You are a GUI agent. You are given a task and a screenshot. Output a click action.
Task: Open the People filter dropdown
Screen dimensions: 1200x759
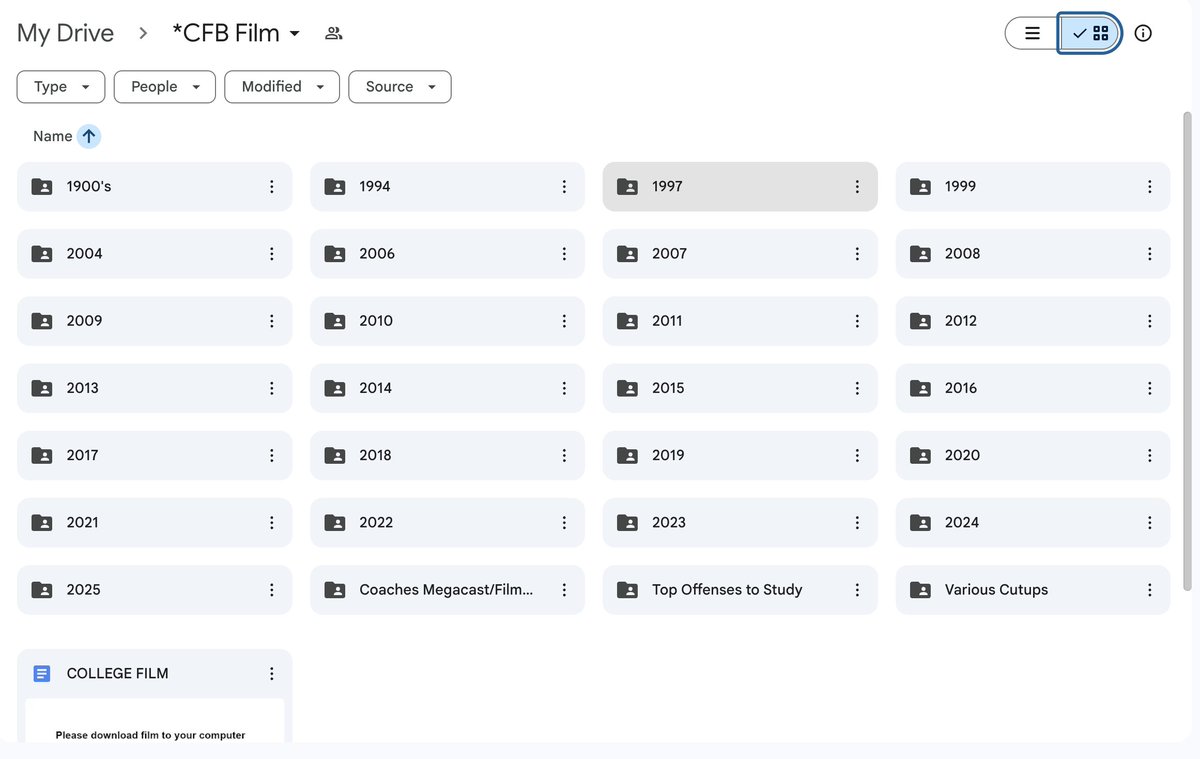point(165,87)
